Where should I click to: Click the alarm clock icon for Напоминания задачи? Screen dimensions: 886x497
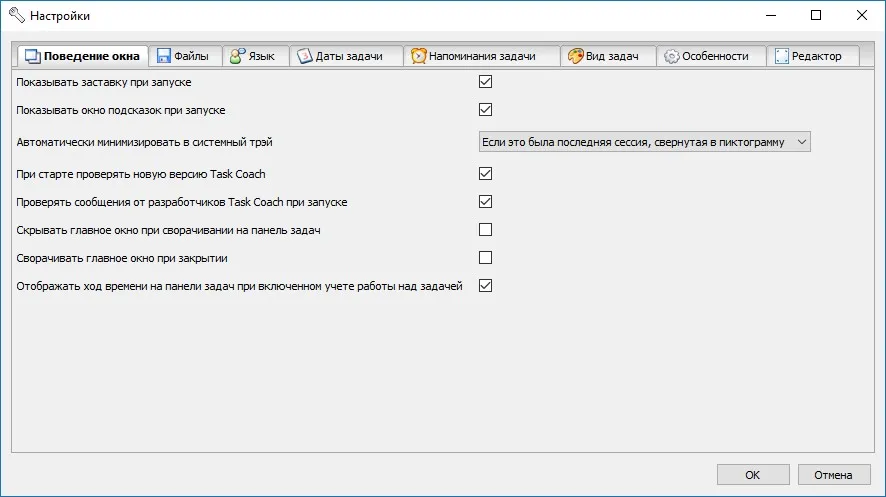click(x=418, y=56)
